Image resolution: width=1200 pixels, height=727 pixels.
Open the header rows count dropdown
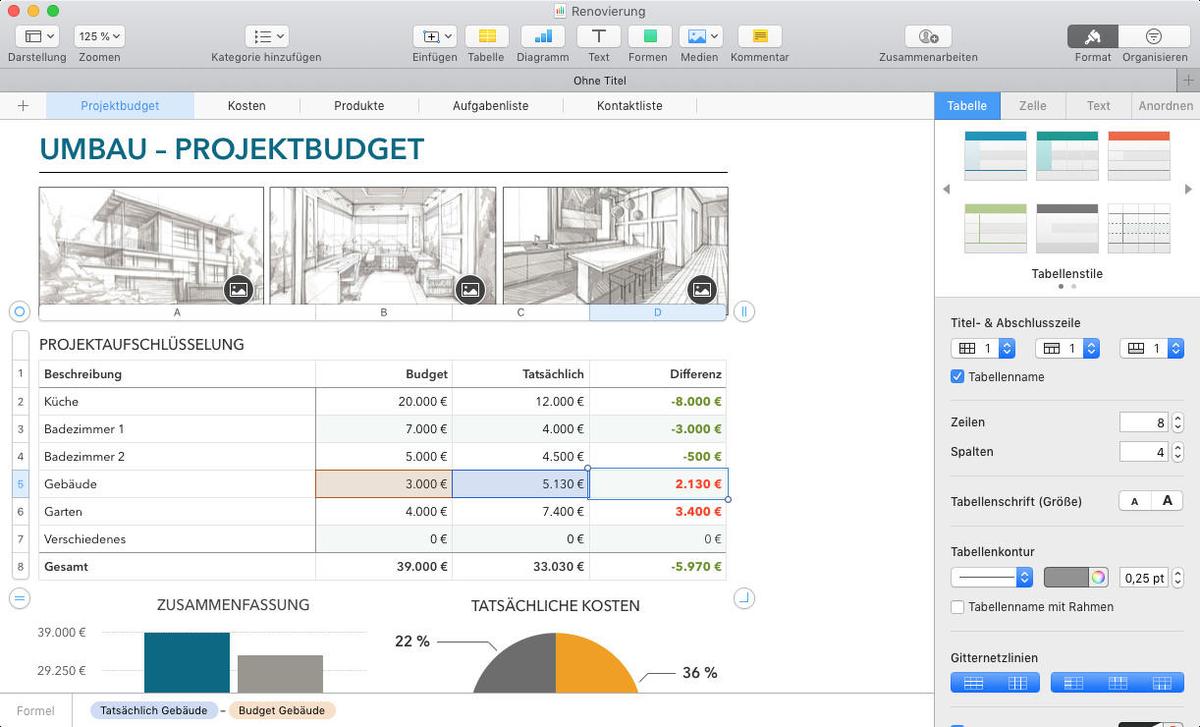coord(1067,348)
